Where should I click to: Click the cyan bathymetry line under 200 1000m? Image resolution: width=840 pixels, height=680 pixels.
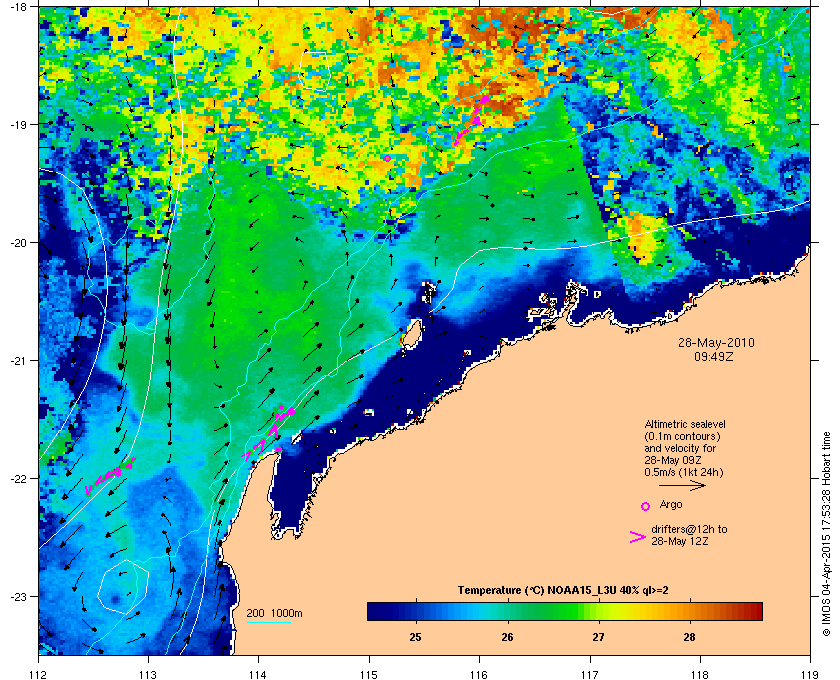(x=269, y=623)
